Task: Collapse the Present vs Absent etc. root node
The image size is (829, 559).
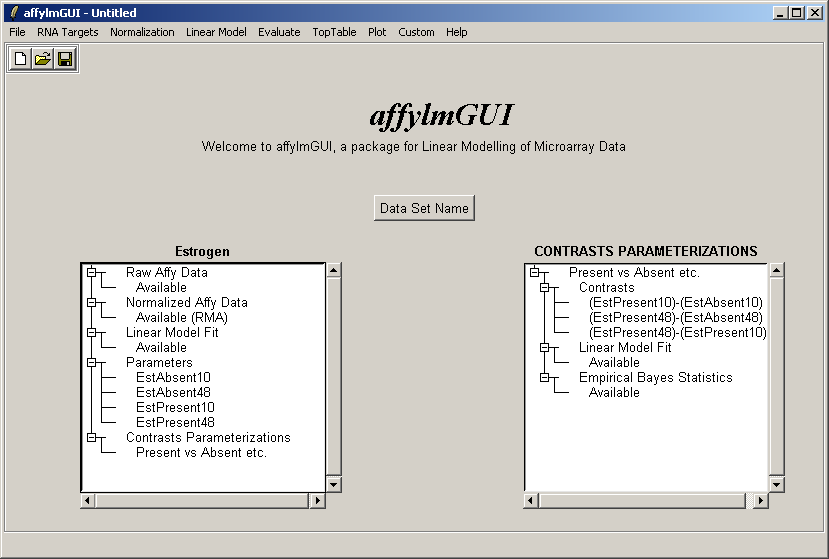Action: (534, 272)
